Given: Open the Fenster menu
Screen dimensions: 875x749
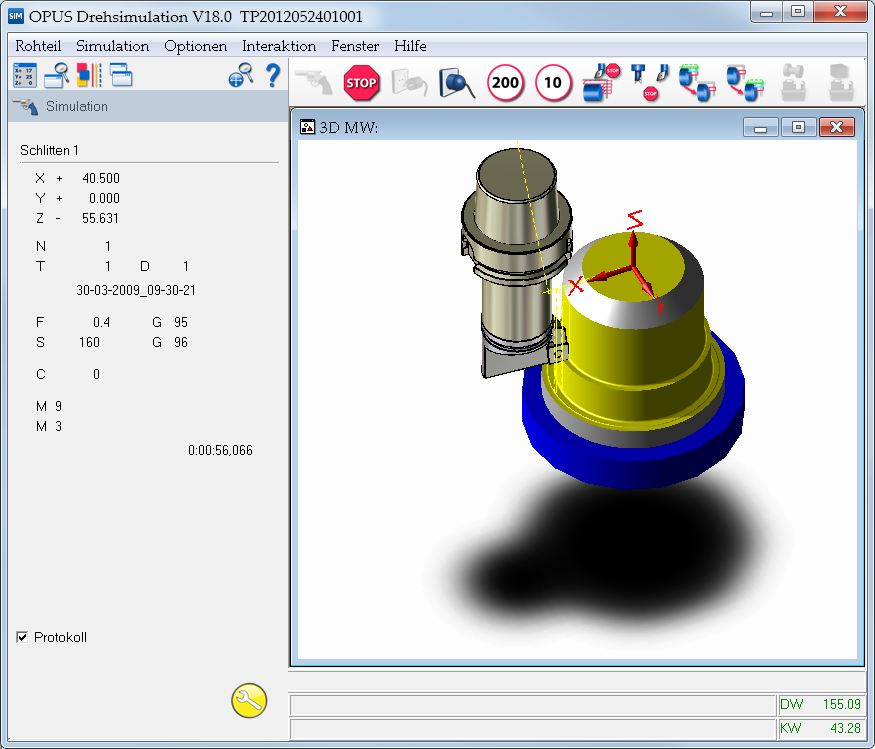Looking at the screenshot, I should pyautogui.click(x=355, y=46).
